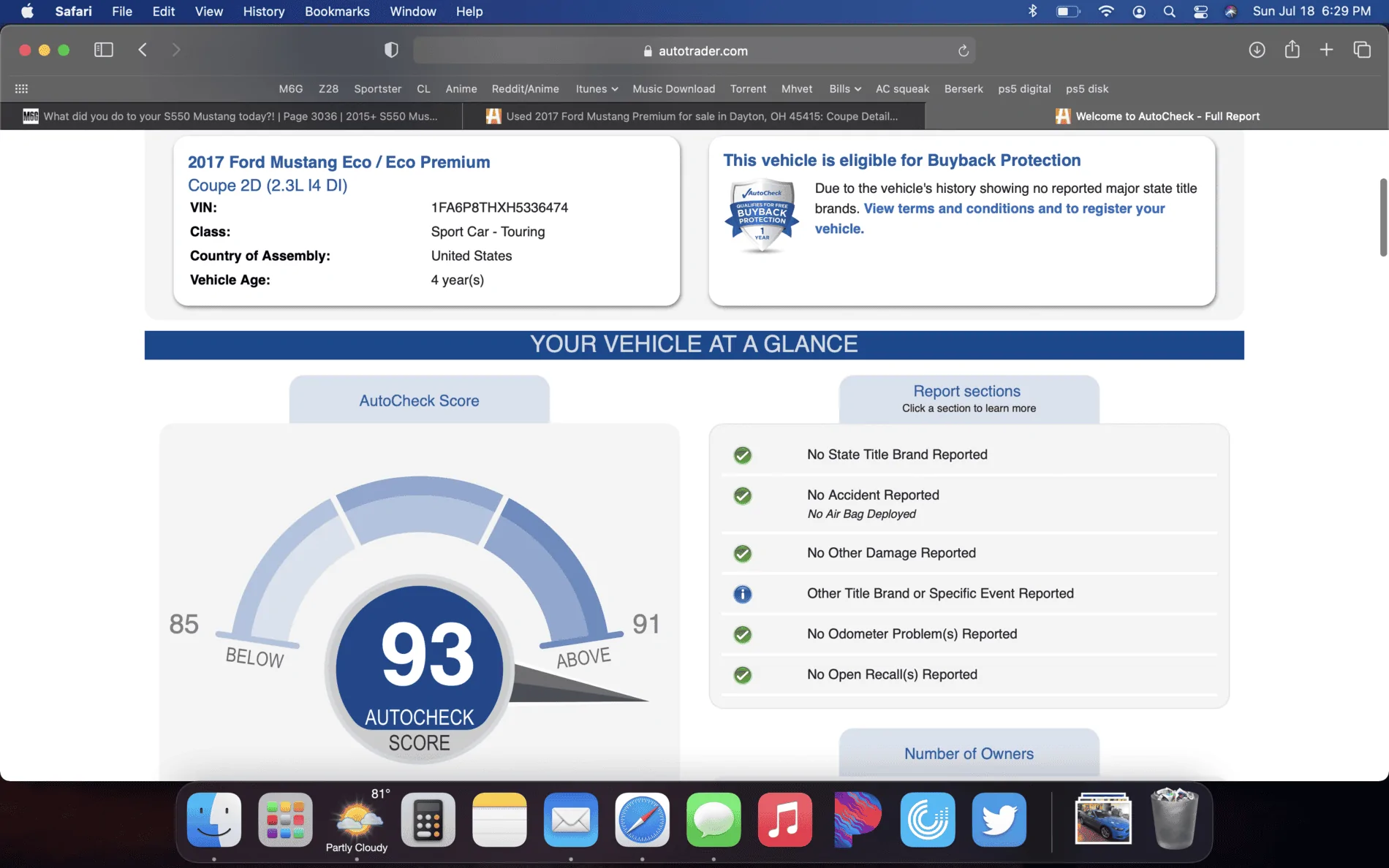This screenshot has height=868, width=1389.
Task: Open the bookmarks grid icon in favorites bar
Action: [x=21, y=88]
